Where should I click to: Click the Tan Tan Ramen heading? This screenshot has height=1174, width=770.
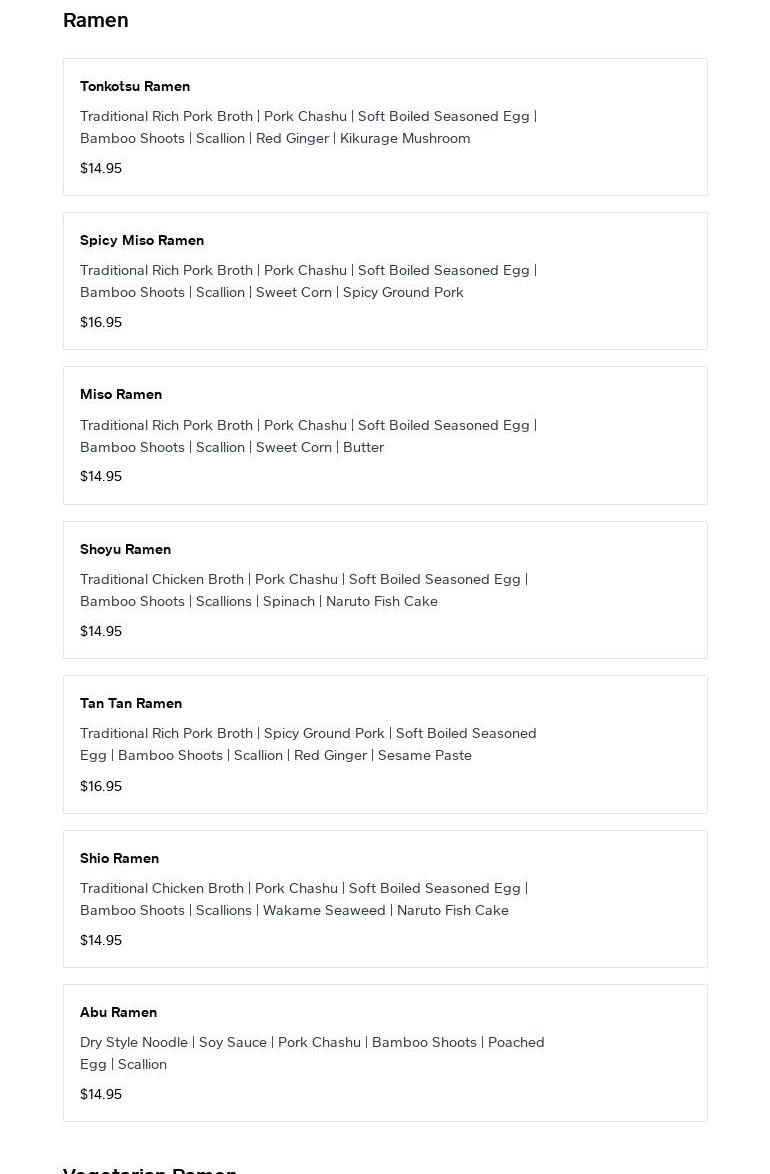point(131,703)
